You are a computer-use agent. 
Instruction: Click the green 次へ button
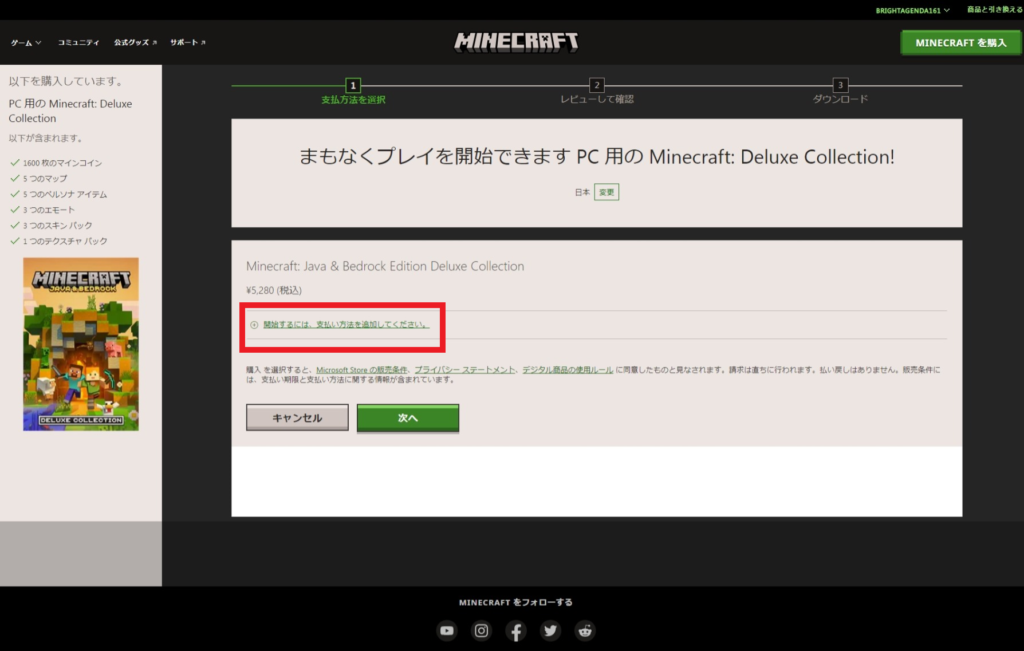point(408,417)
